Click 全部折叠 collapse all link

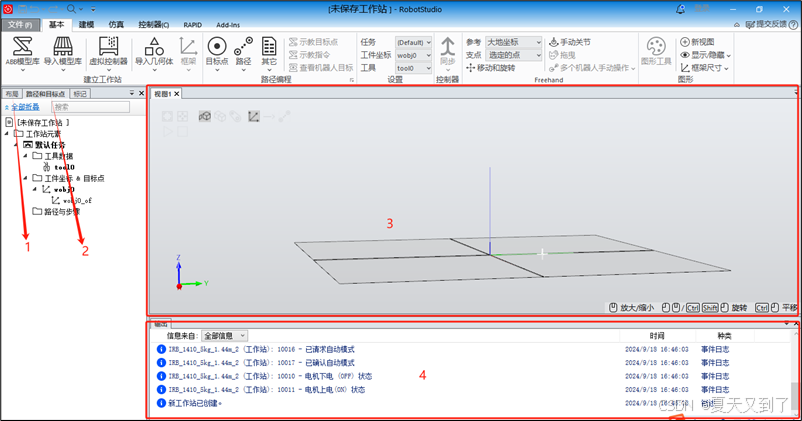26,107
